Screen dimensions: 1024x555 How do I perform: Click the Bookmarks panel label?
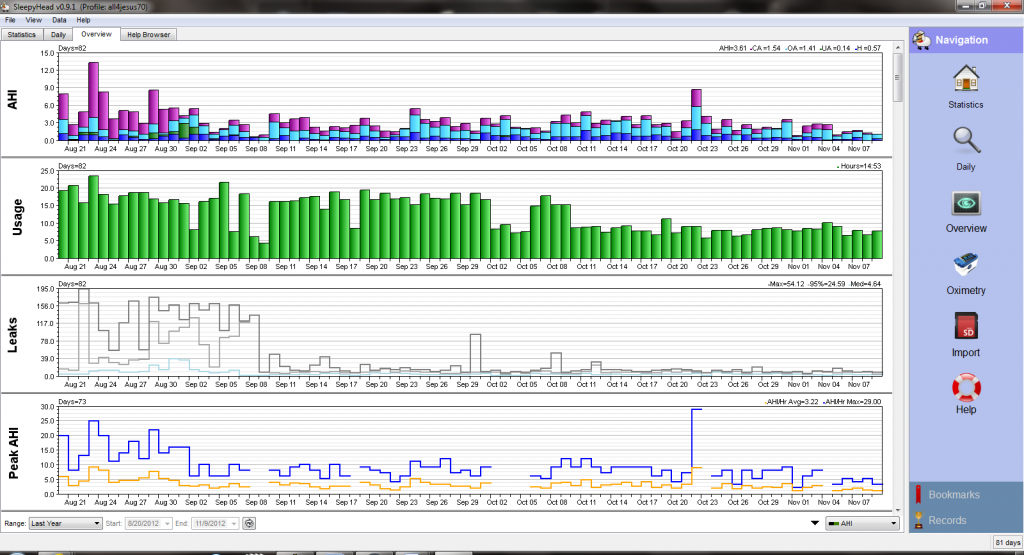tap(953, 495)
